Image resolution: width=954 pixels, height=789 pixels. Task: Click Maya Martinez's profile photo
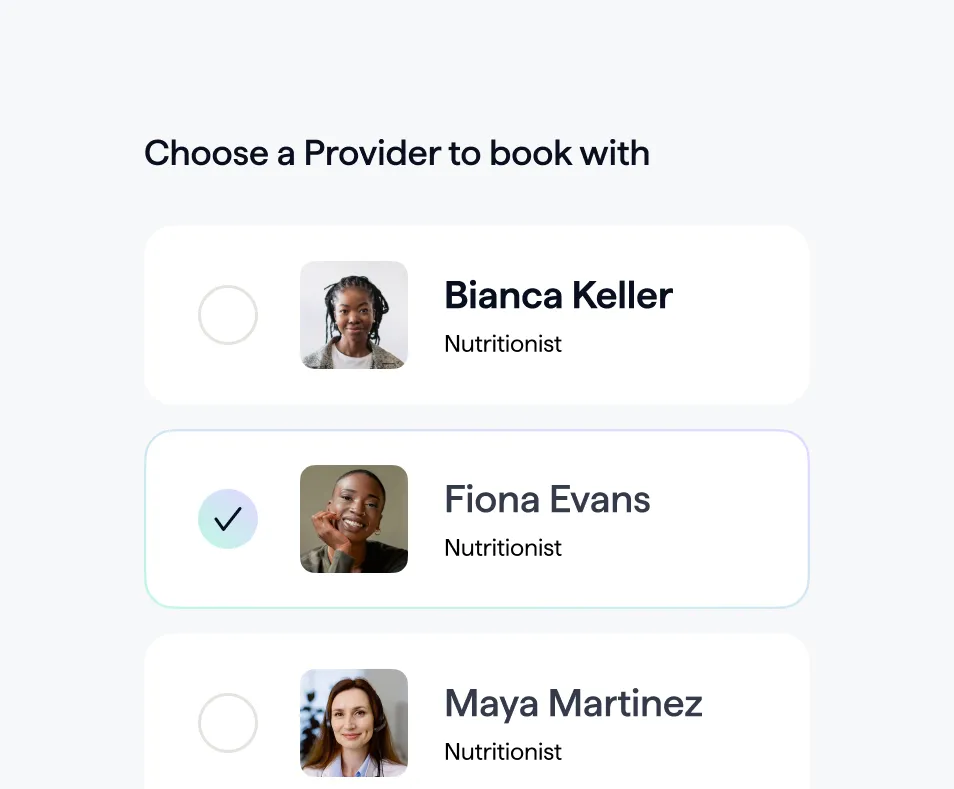pos(353,723)
